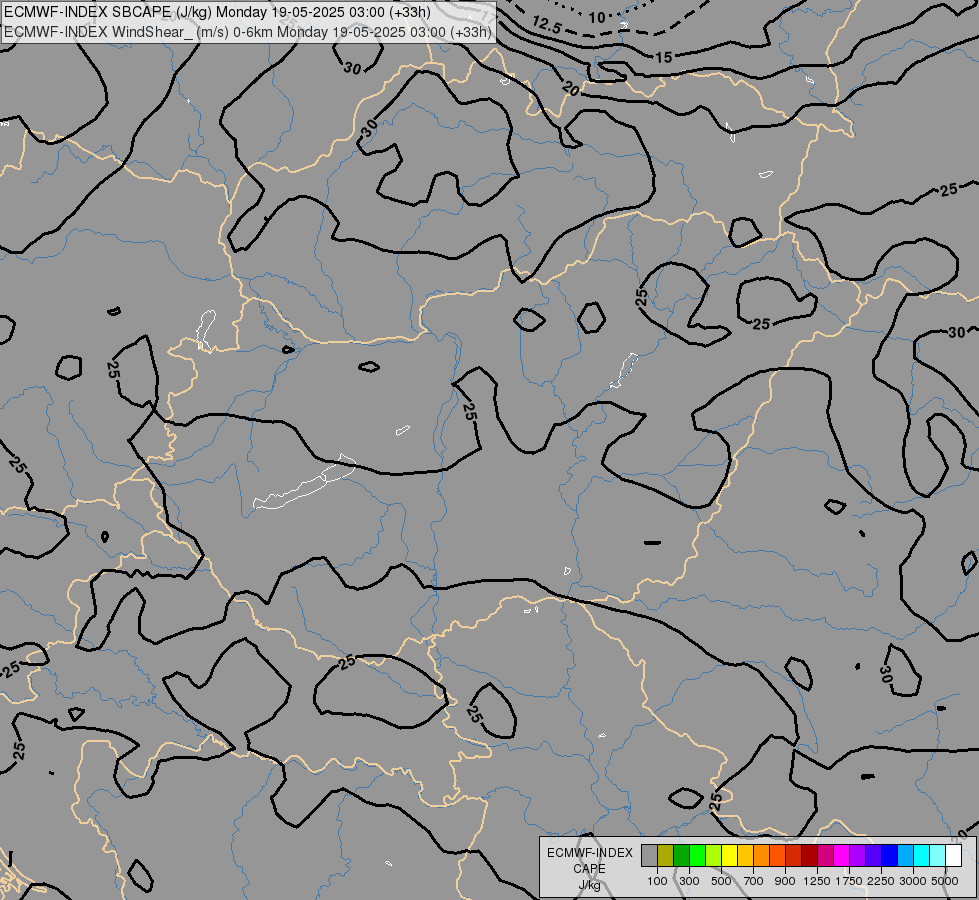Viewport: 979px width, 900px height.
Task: Select the dark green CAPE legend swatch
Action: point(681,855)
